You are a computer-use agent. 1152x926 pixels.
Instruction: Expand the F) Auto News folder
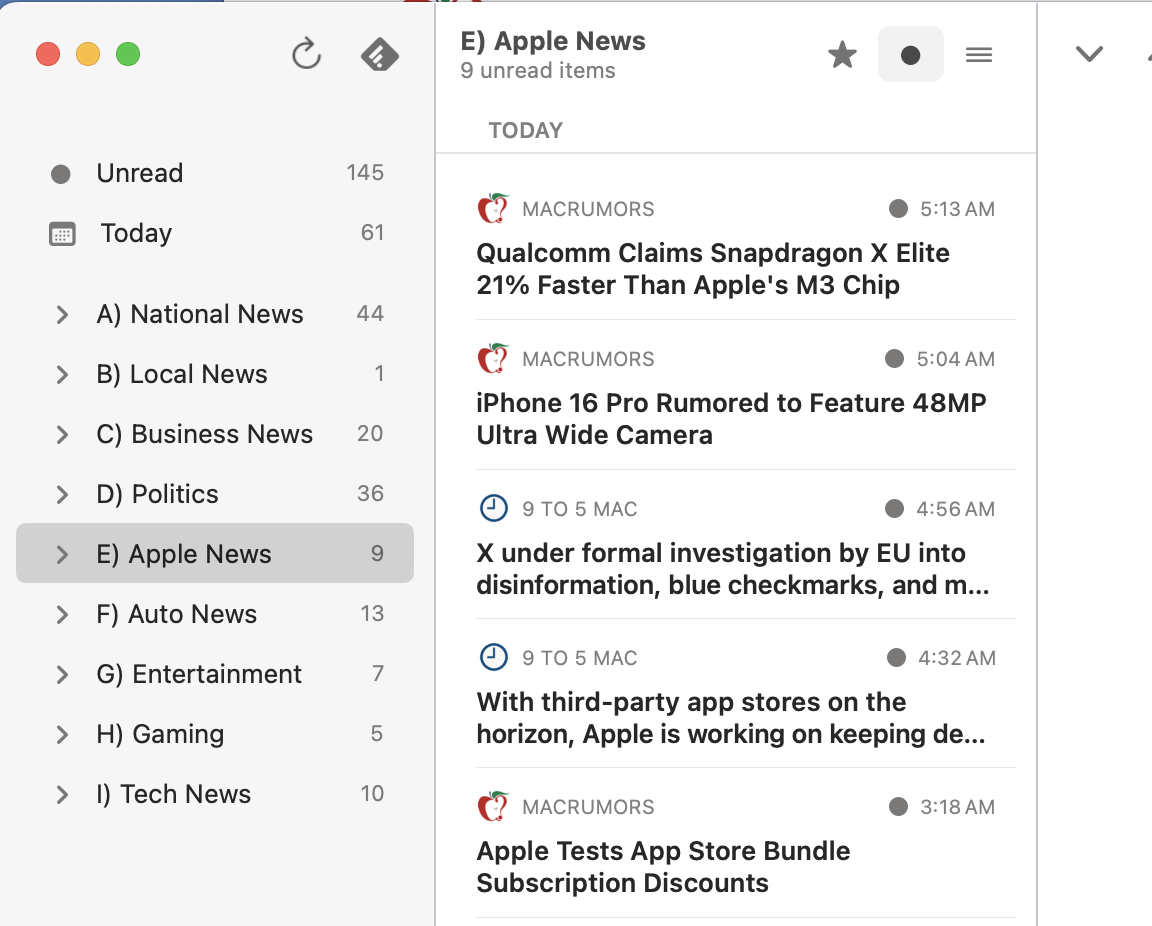(62, 614)
